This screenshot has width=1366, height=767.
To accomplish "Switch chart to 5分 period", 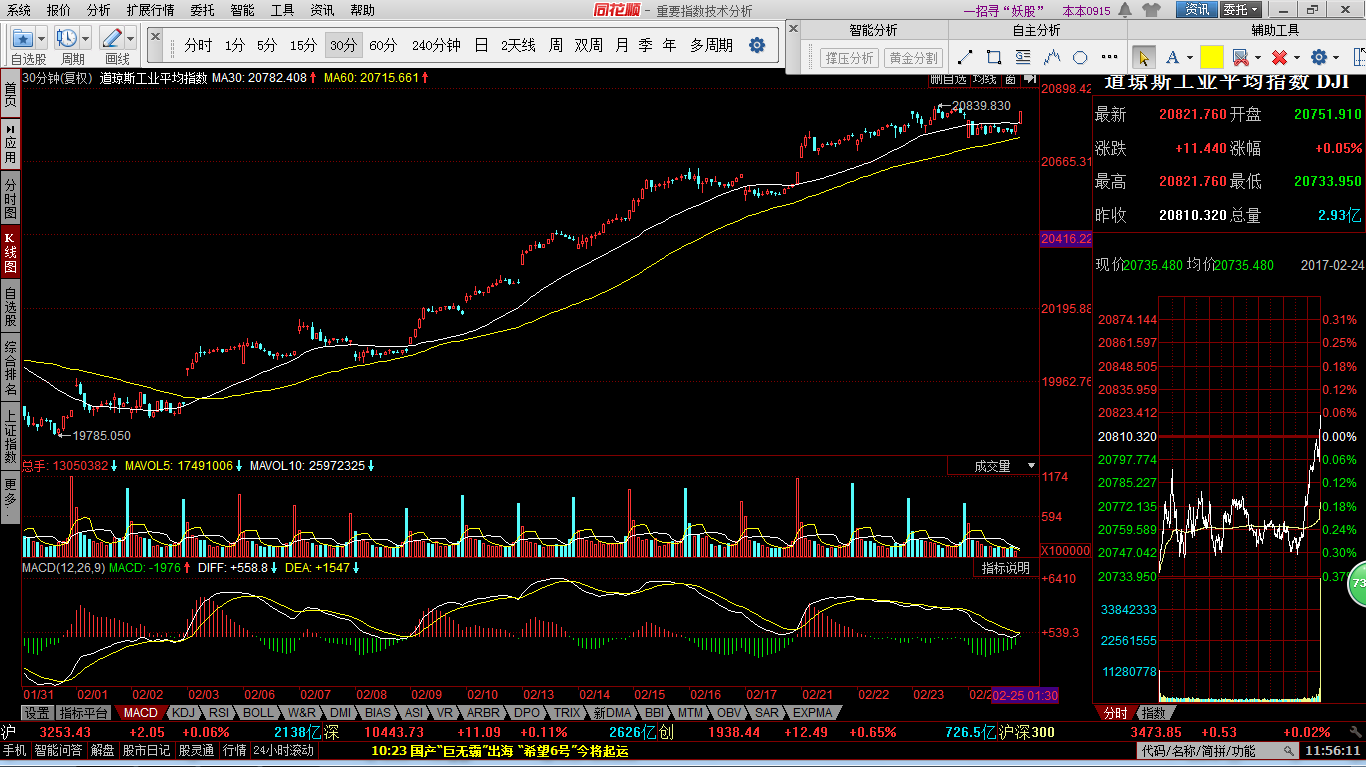I will (x=267, y=46).
